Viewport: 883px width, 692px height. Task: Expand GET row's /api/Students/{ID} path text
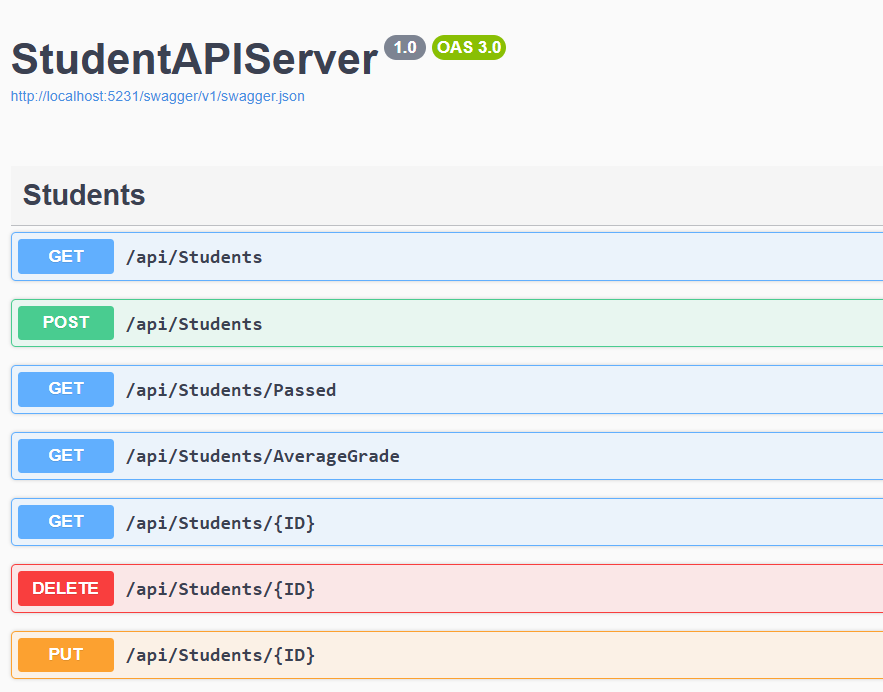(x=220, y=523)
